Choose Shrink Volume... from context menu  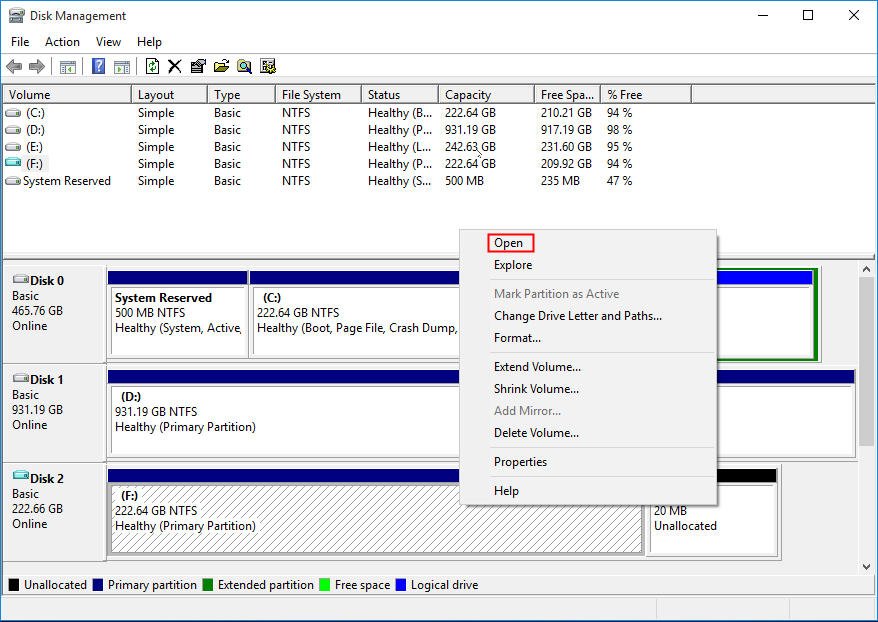point(536,389)
